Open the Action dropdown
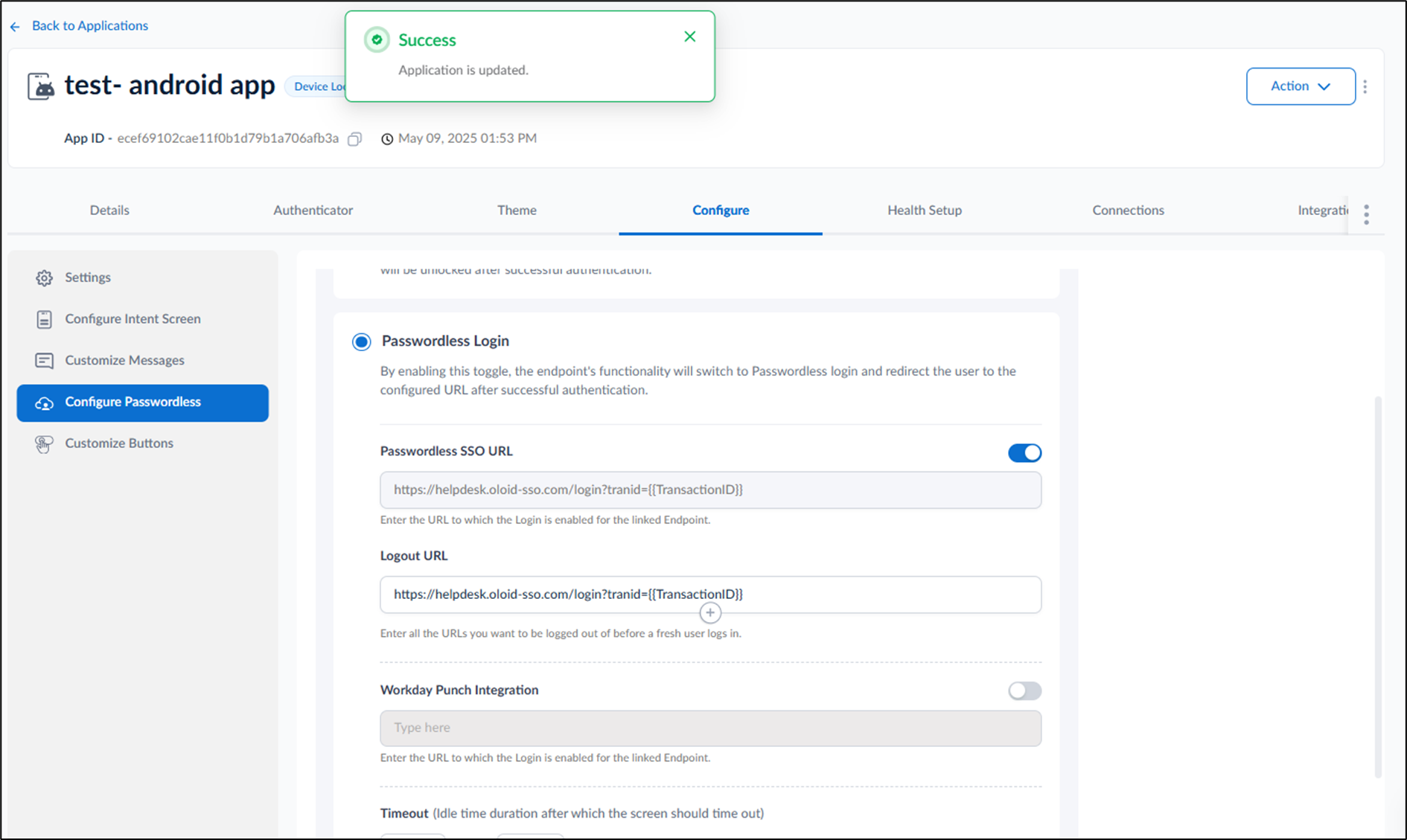Viewport: 1407px width, 840px height. pos(1301,86)
